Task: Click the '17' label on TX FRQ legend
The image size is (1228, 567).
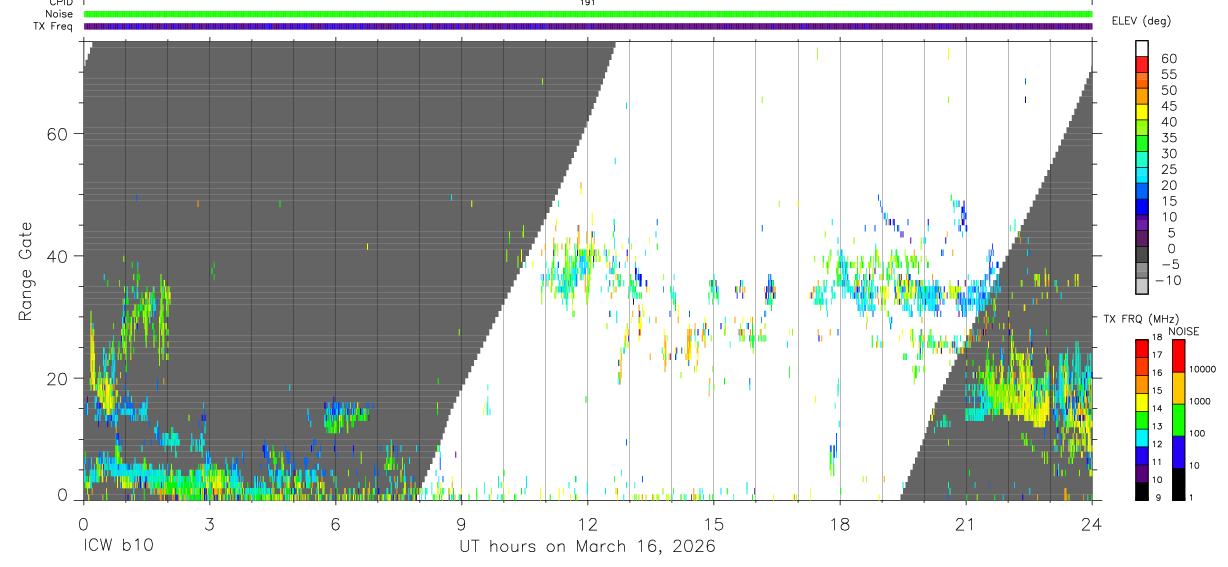Action: tap(1158, 354)
